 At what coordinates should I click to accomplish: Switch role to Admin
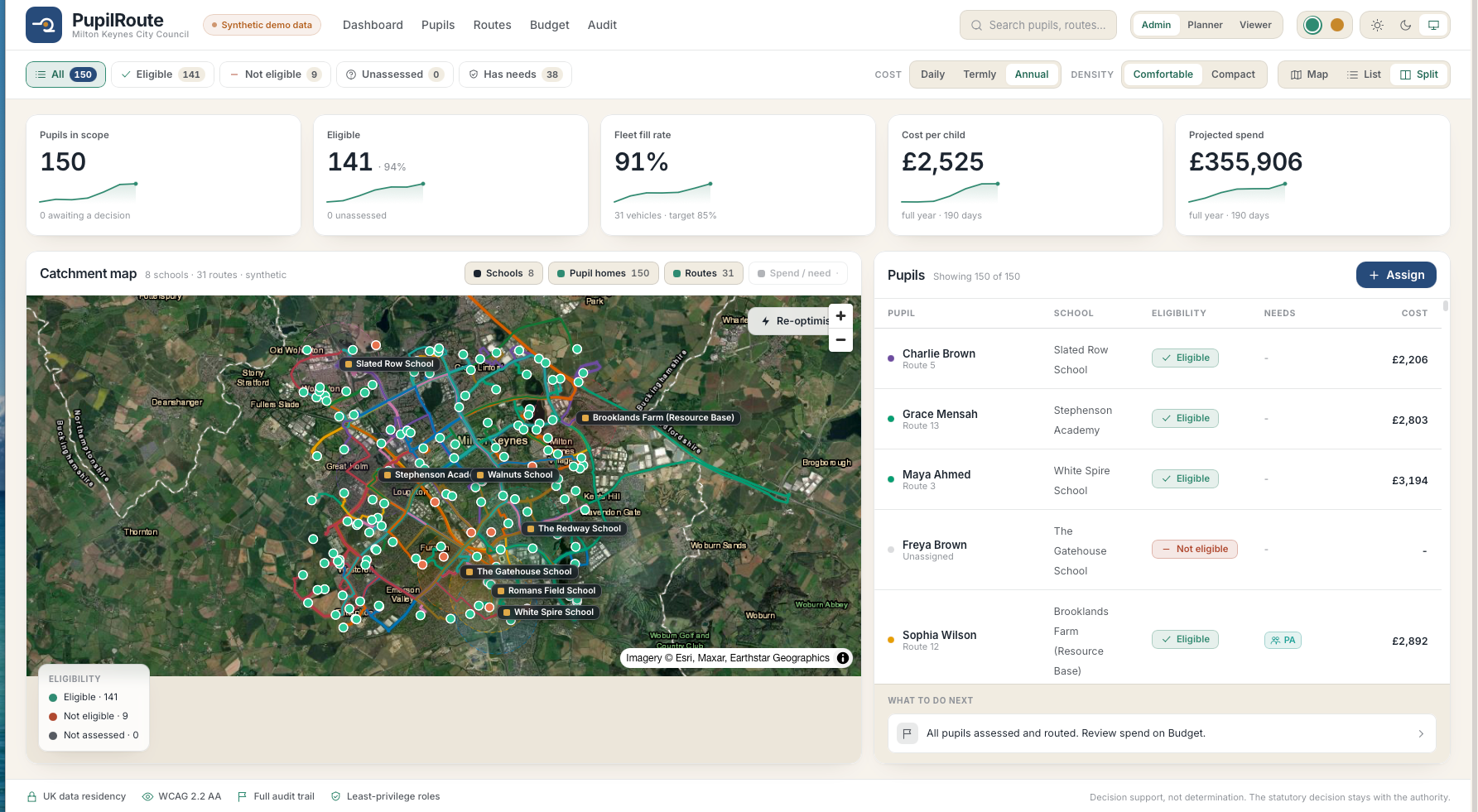coord(1156,25)
